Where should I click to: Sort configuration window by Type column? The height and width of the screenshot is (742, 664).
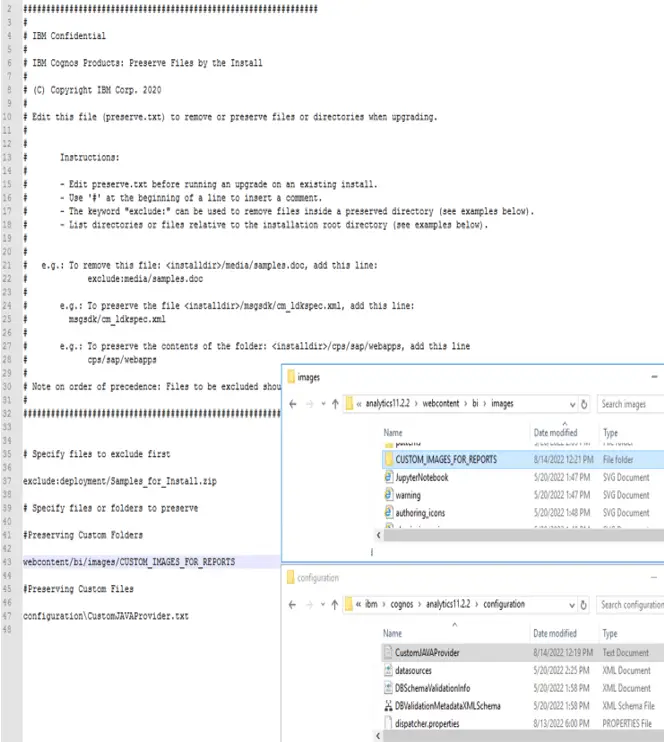pyautogui.click(x=610, y=633)
